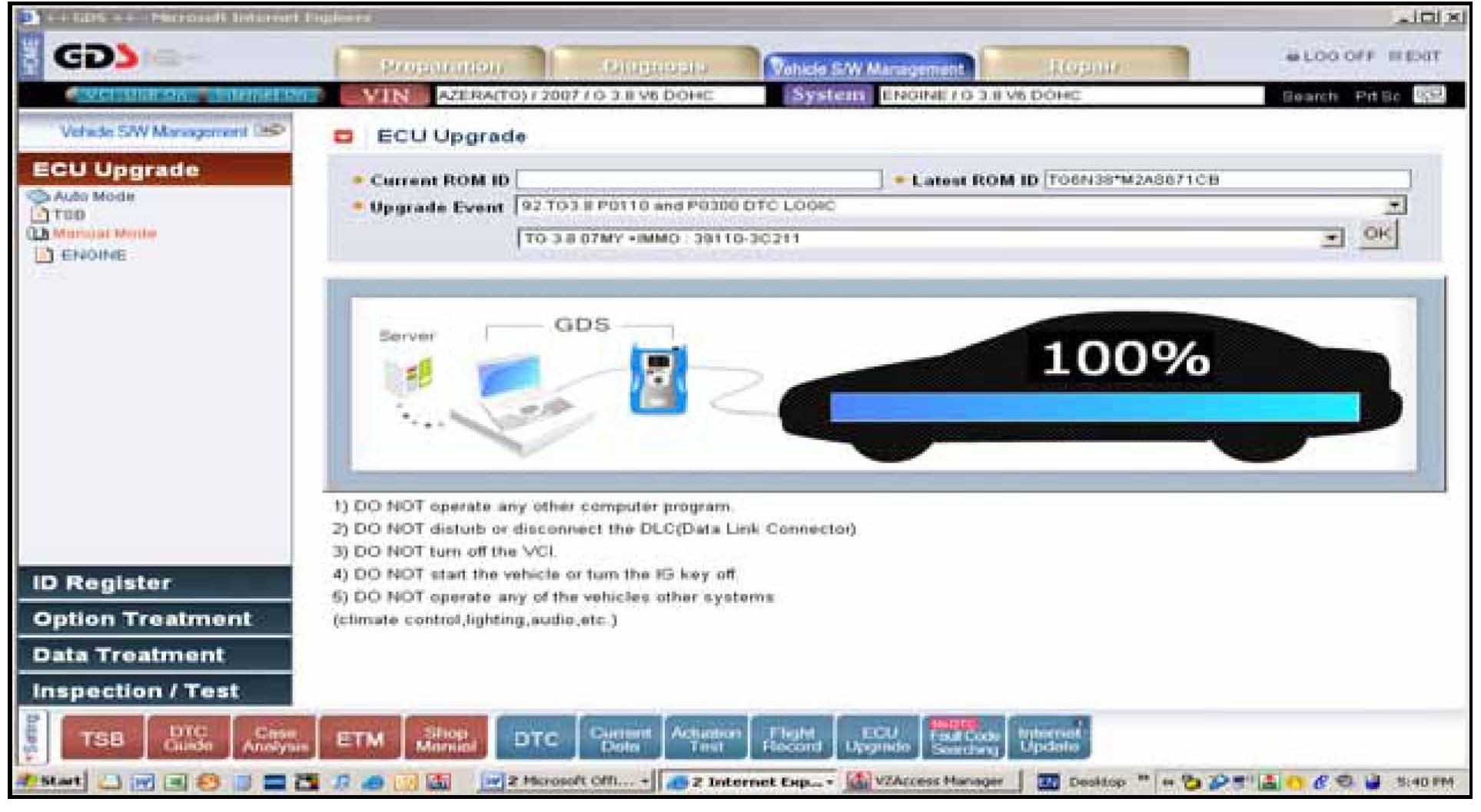Launch the Actuation Test tool
This screenshot has height=812, width=1481.
pyautogui.click(x=706, y=739)
